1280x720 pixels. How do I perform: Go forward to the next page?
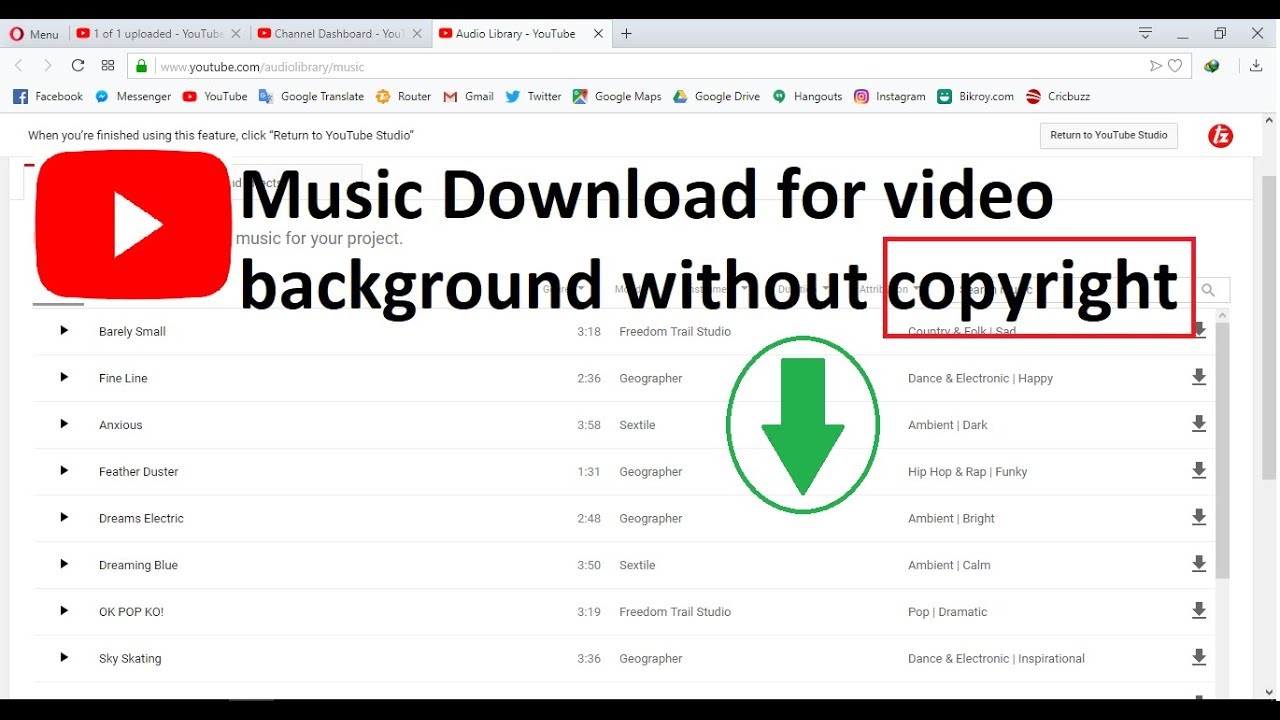pyautogui.click(x=47, y=66)
